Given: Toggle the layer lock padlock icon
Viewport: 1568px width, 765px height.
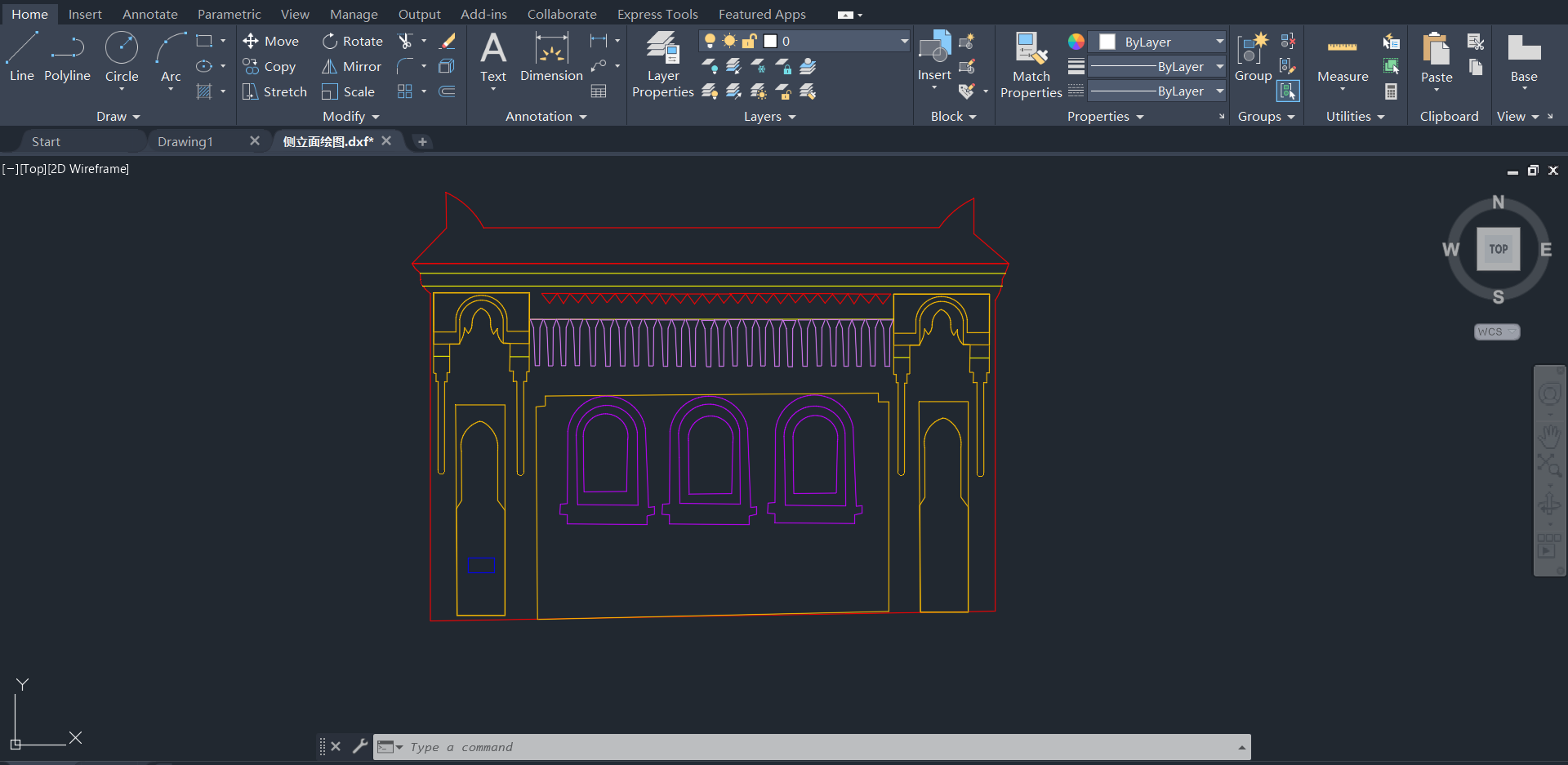Looking at the screenshot, I should [749, 41].
